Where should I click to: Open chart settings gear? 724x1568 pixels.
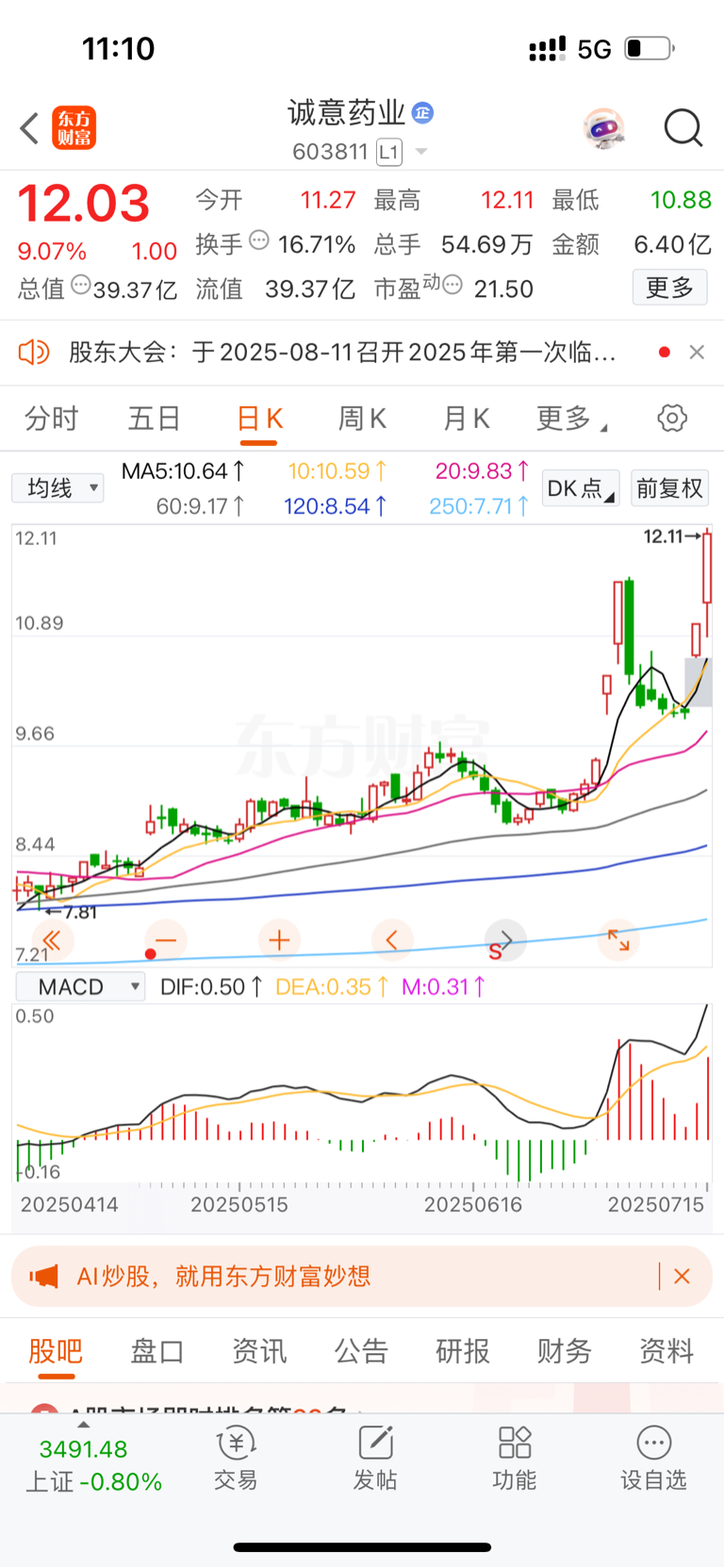click(672, 418)
